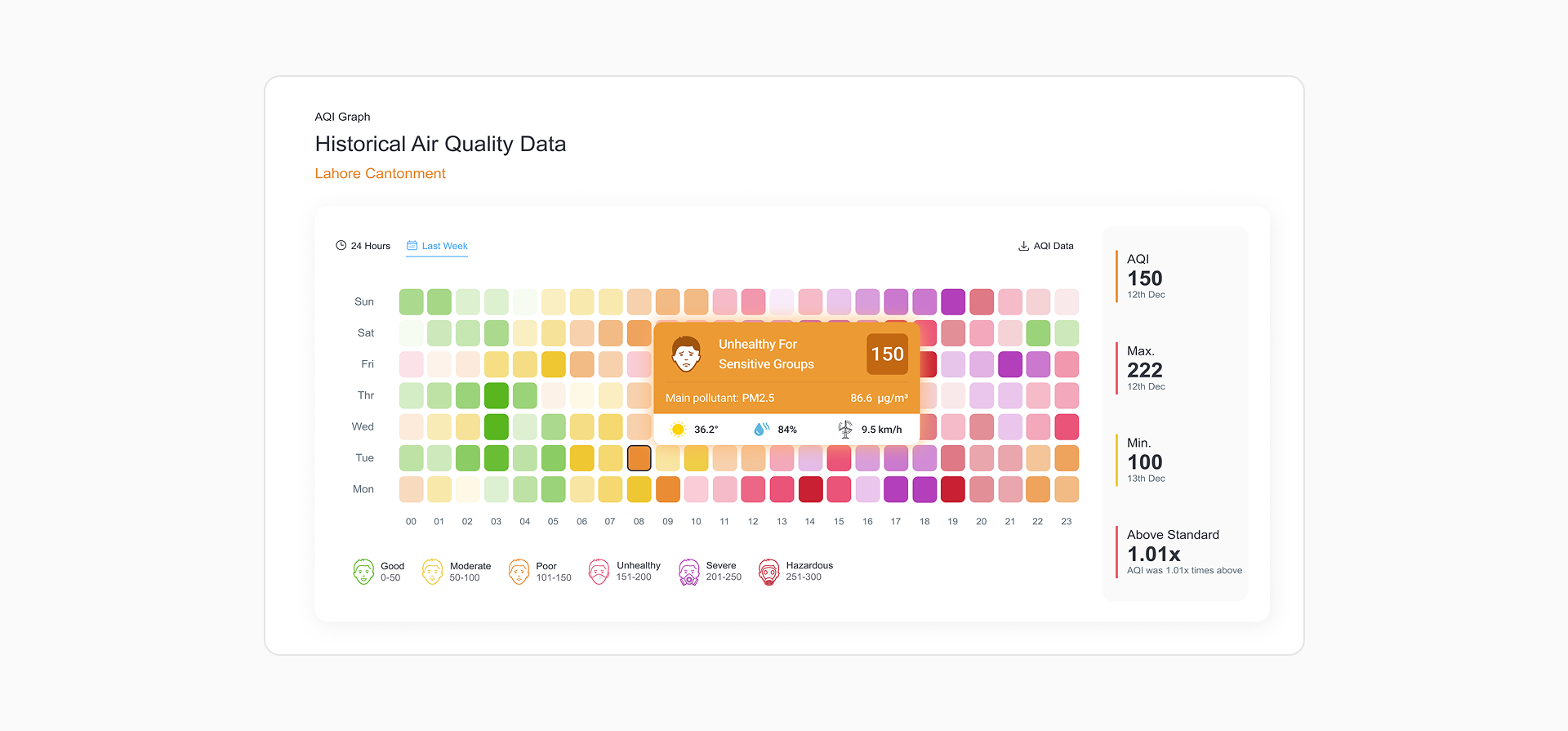Click the purple Severe gas mask icon
Image resolution: width=1568 pixels, height=731 pixels.
pos(689,572)
